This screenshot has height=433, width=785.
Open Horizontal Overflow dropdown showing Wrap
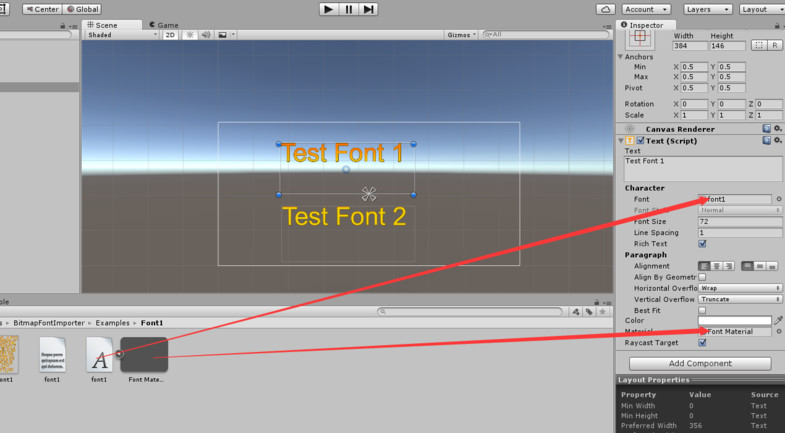[740, 288]
